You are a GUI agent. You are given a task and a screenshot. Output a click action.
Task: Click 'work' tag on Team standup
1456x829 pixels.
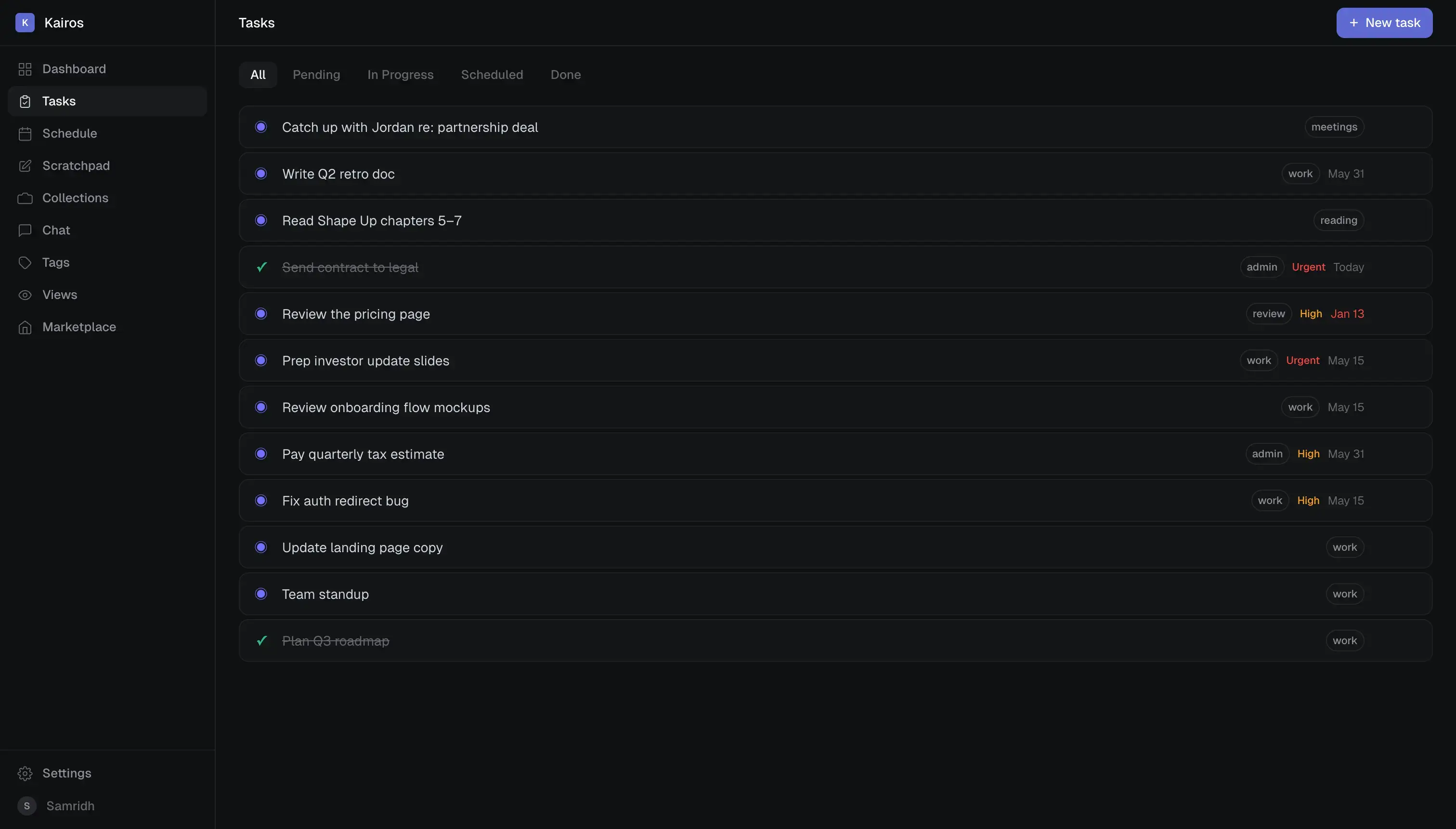point(1345,594)
